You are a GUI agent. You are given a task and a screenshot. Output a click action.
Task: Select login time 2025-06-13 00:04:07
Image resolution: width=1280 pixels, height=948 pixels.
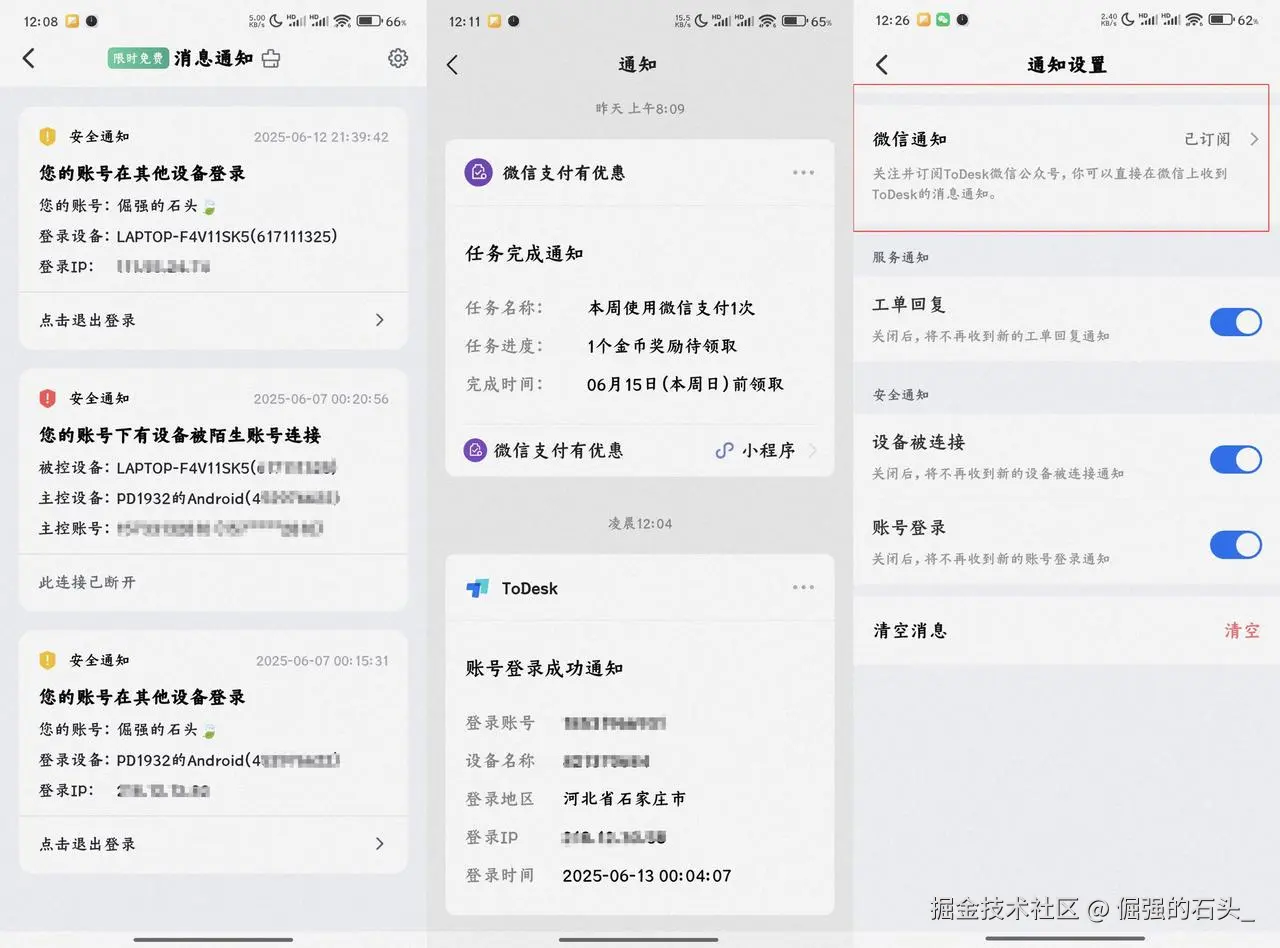(647, 876)
